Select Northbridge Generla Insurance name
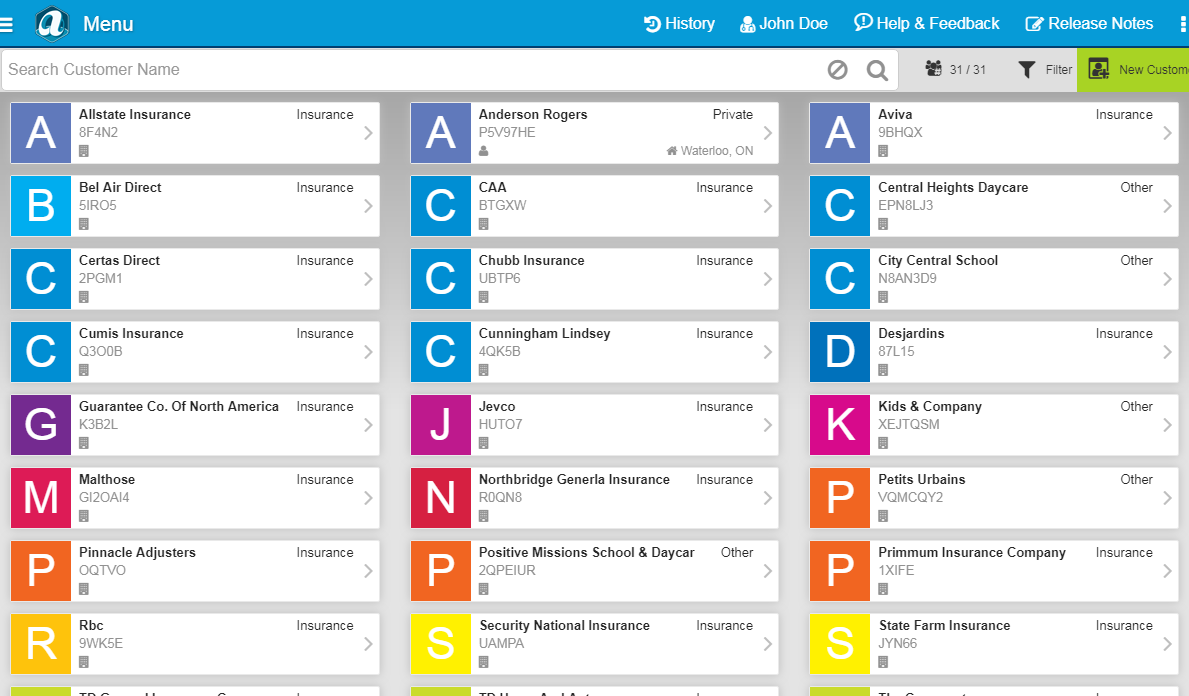Viewport: 1189px width, 696px height. (x=574, y=479)
